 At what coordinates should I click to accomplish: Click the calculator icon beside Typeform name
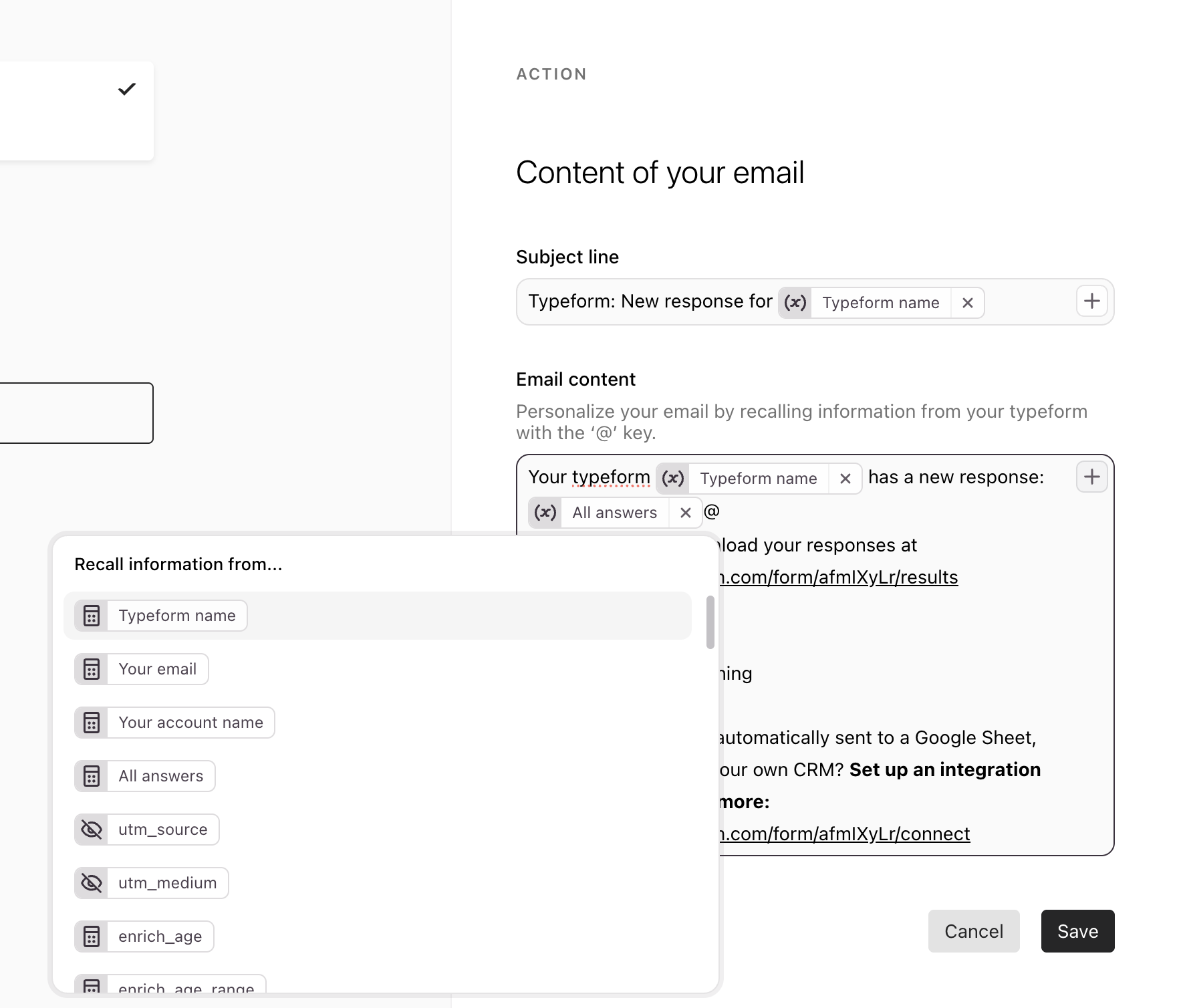(92, 616)
